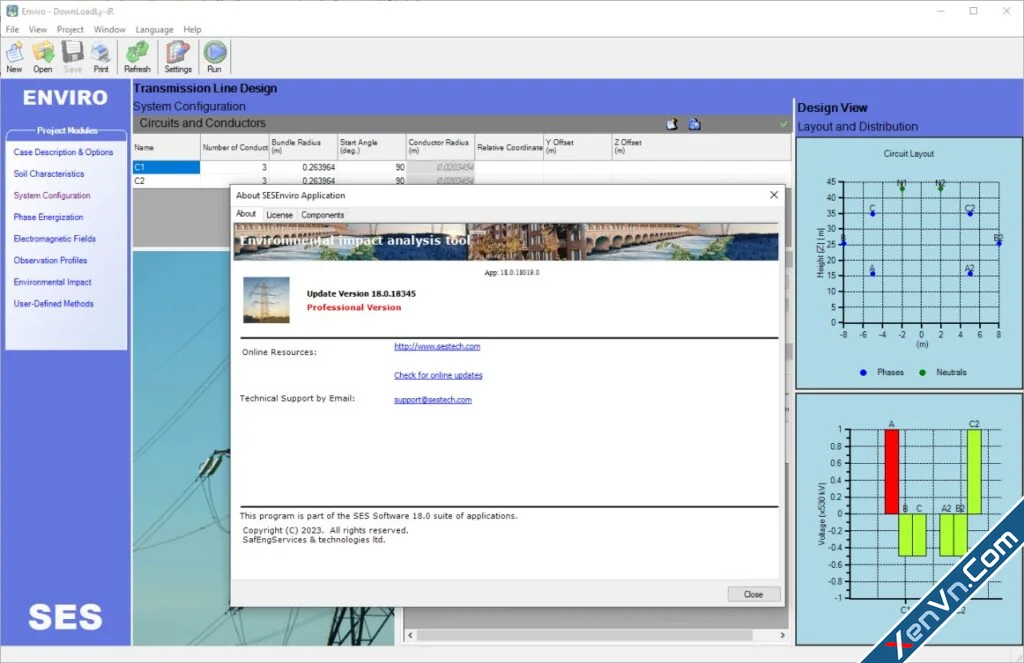Click the Neutrals legend green dot

(922, 372)
